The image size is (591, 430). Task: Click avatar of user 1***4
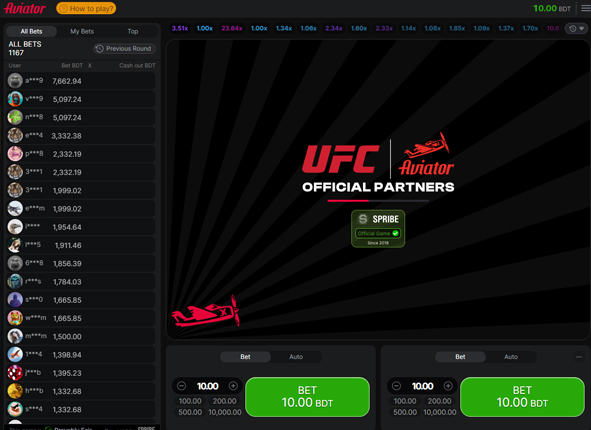tap(15, 355)
